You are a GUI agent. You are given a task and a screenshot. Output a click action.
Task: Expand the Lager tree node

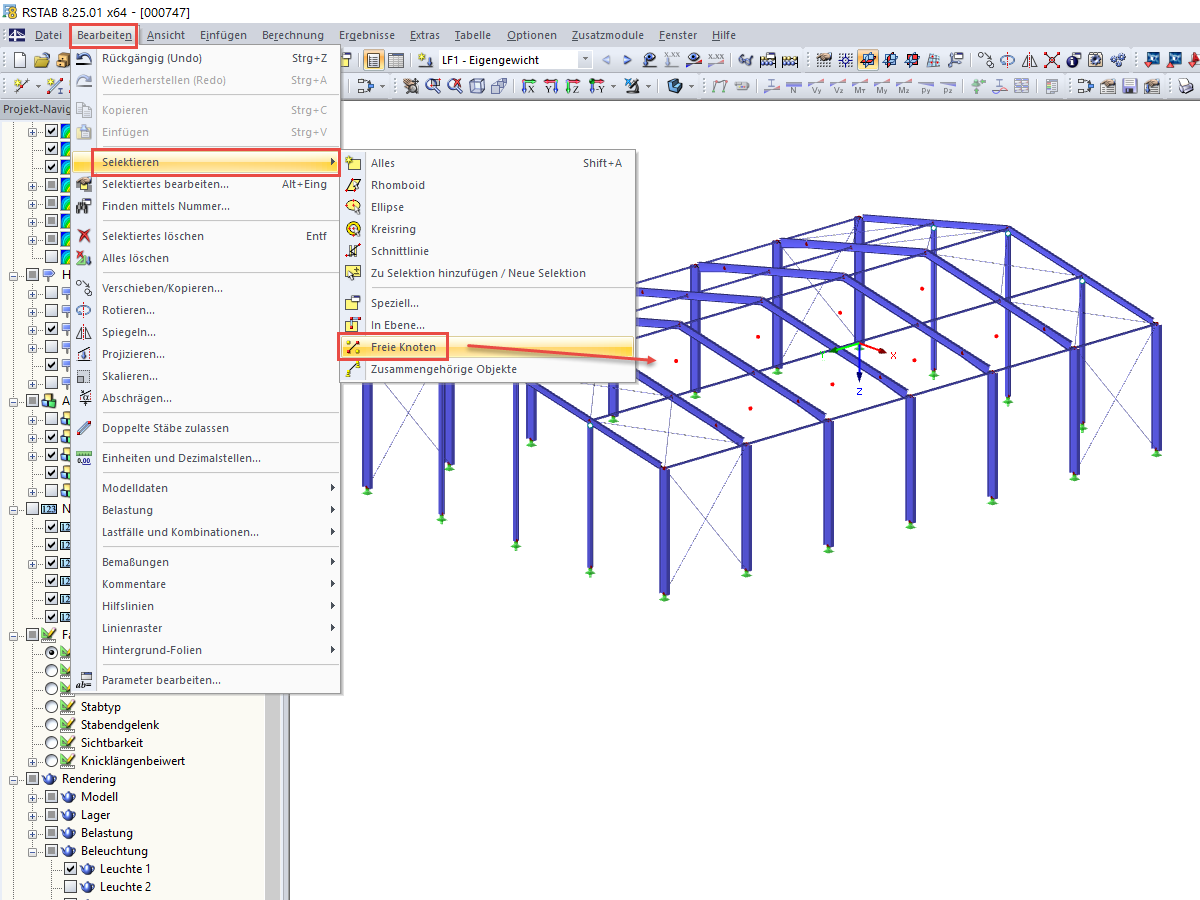(32, 815)
